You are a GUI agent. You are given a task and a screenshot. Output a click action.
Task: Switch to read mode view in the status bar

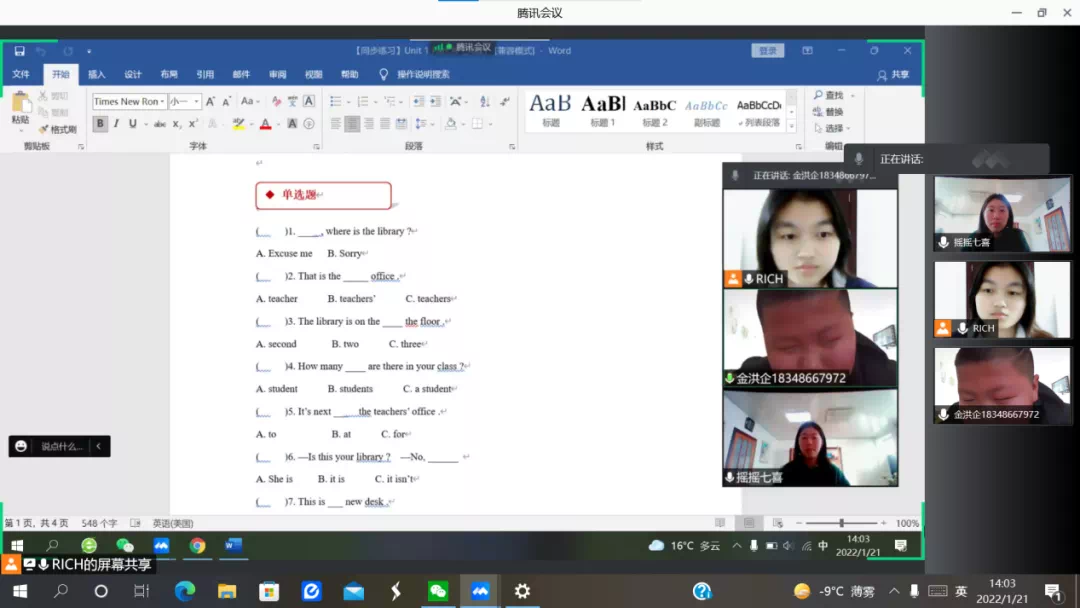coord(720,523)
